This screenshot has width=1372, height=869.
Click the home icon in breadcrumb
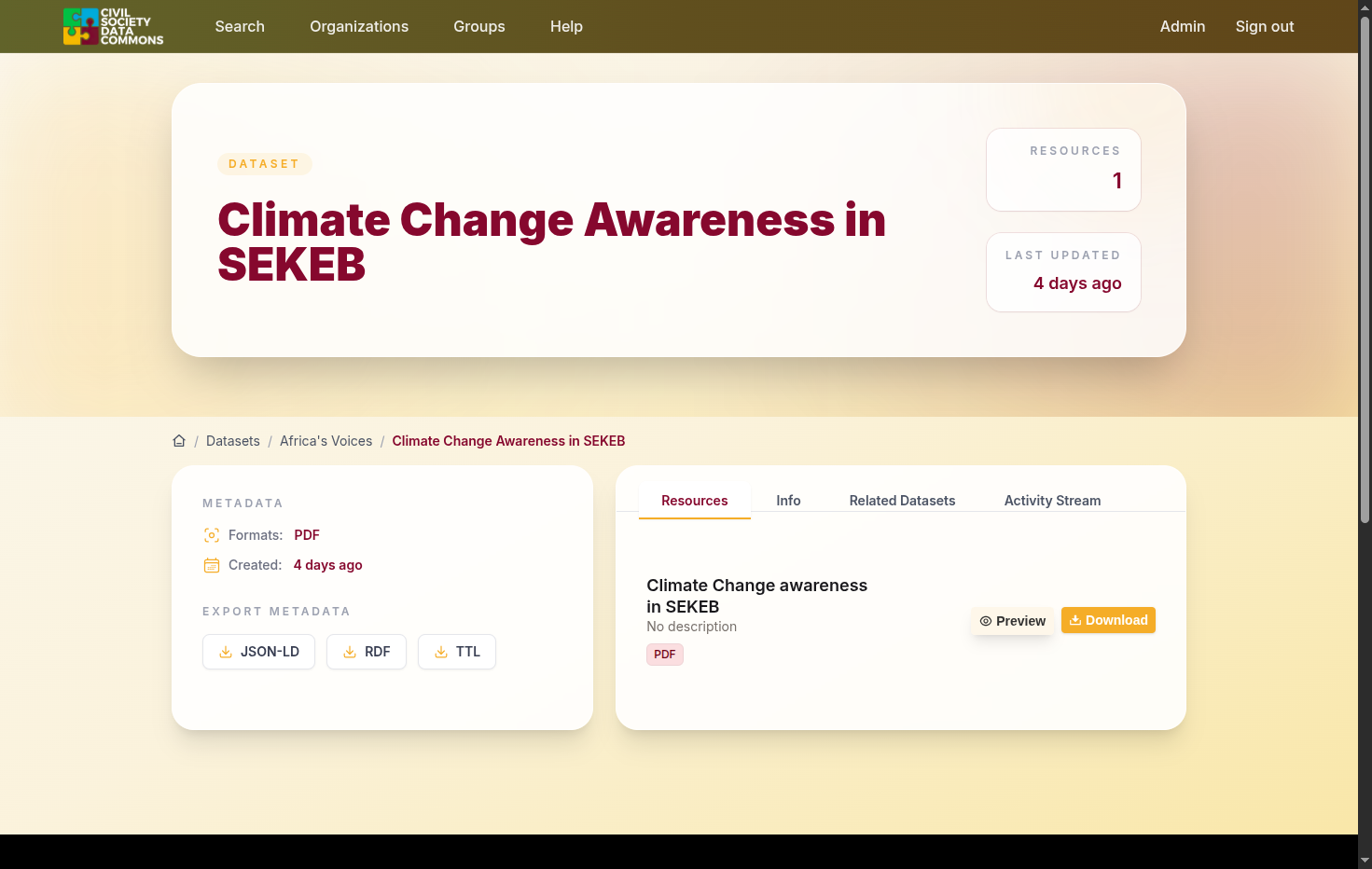tap(179, 441)
